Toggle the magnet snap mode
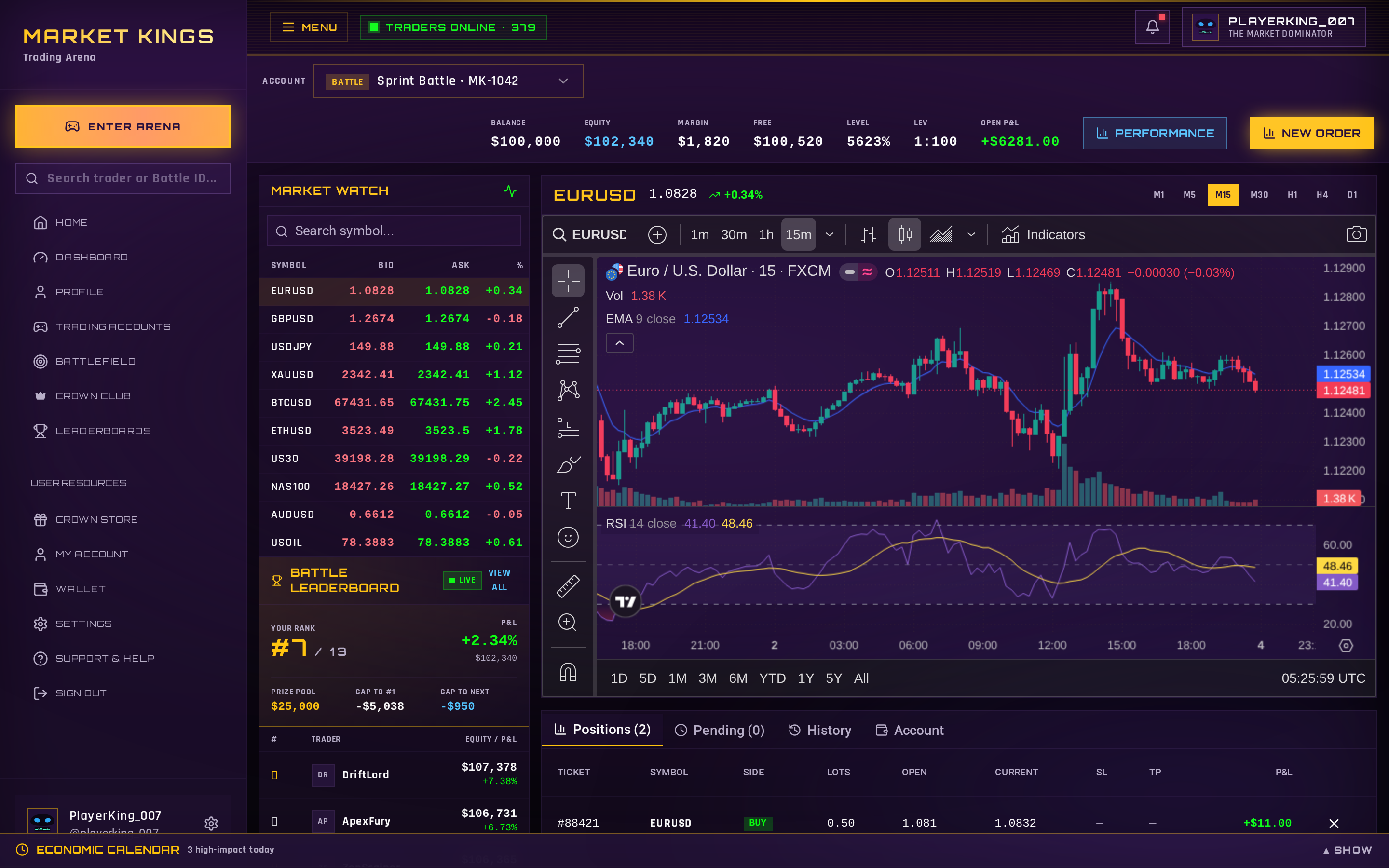Viewport: 1389px width, 868px height. pyautogui.click(x=568, y=672)
